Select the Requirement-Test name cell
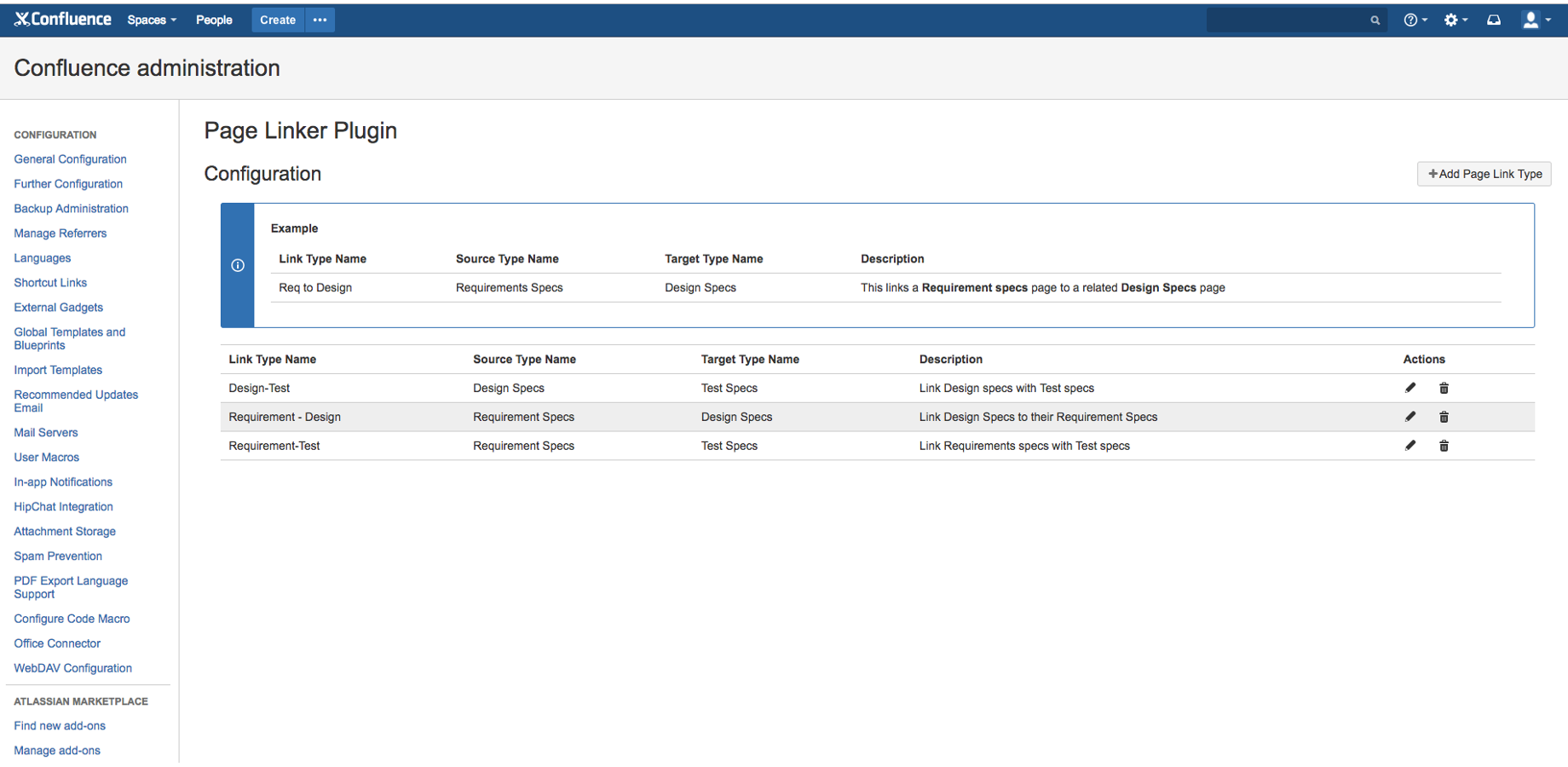 tap(274, 446)
